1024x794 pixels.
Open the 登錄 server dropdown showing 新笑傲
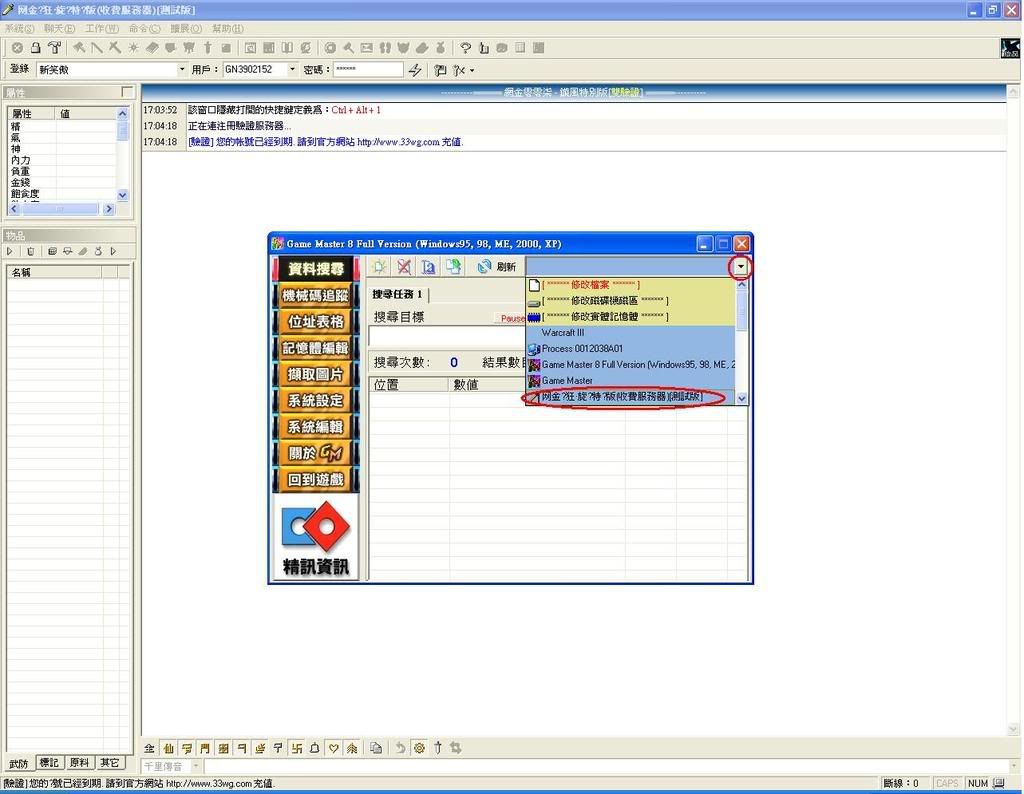[x=181, y=70]
